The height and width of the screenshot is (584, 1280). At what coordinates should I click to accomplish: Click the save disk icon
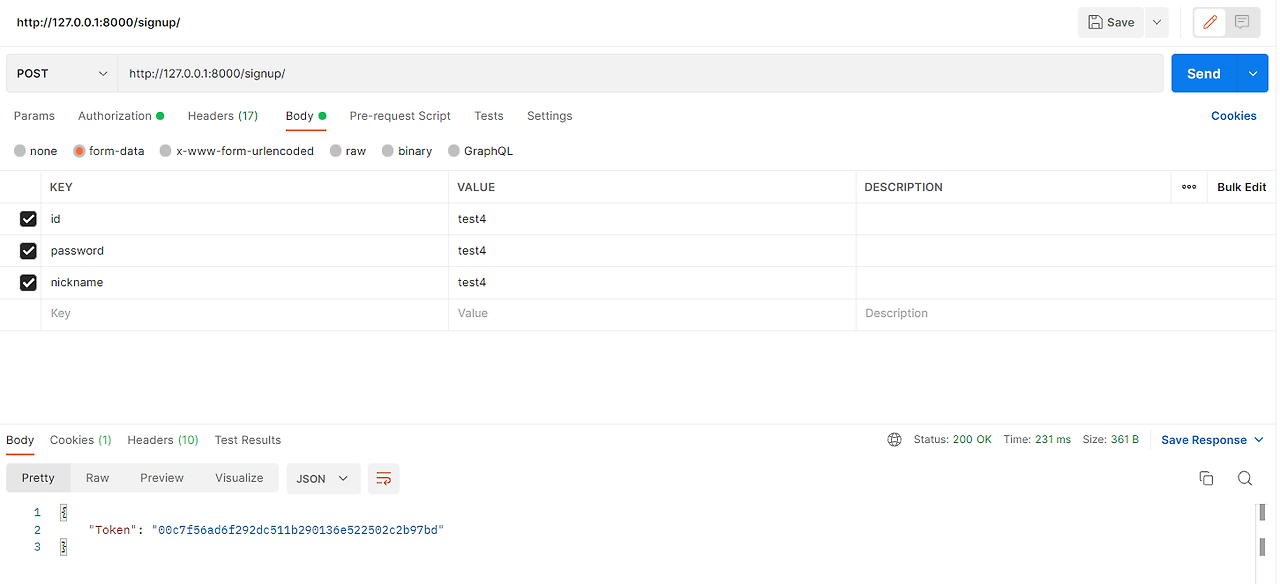pos(1095,22)
